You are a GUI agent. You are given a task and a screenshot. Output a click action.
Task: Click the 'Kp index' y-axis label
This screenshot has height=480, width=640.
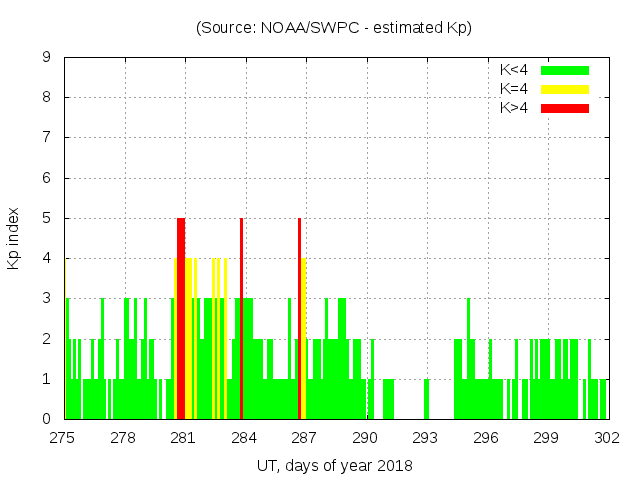(x=14, y=238)
